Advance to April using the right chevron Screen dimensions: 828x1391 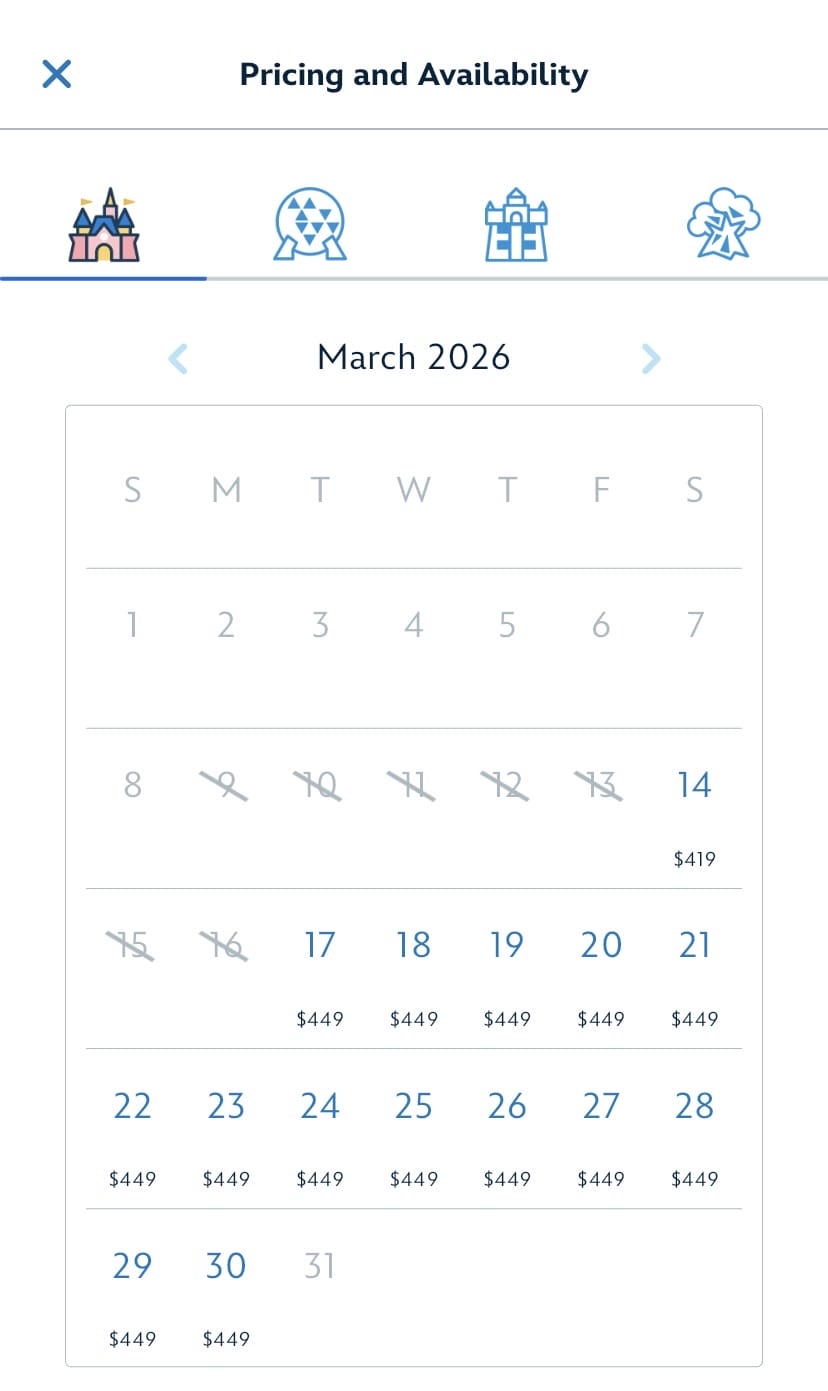click(x=650, y=357)
